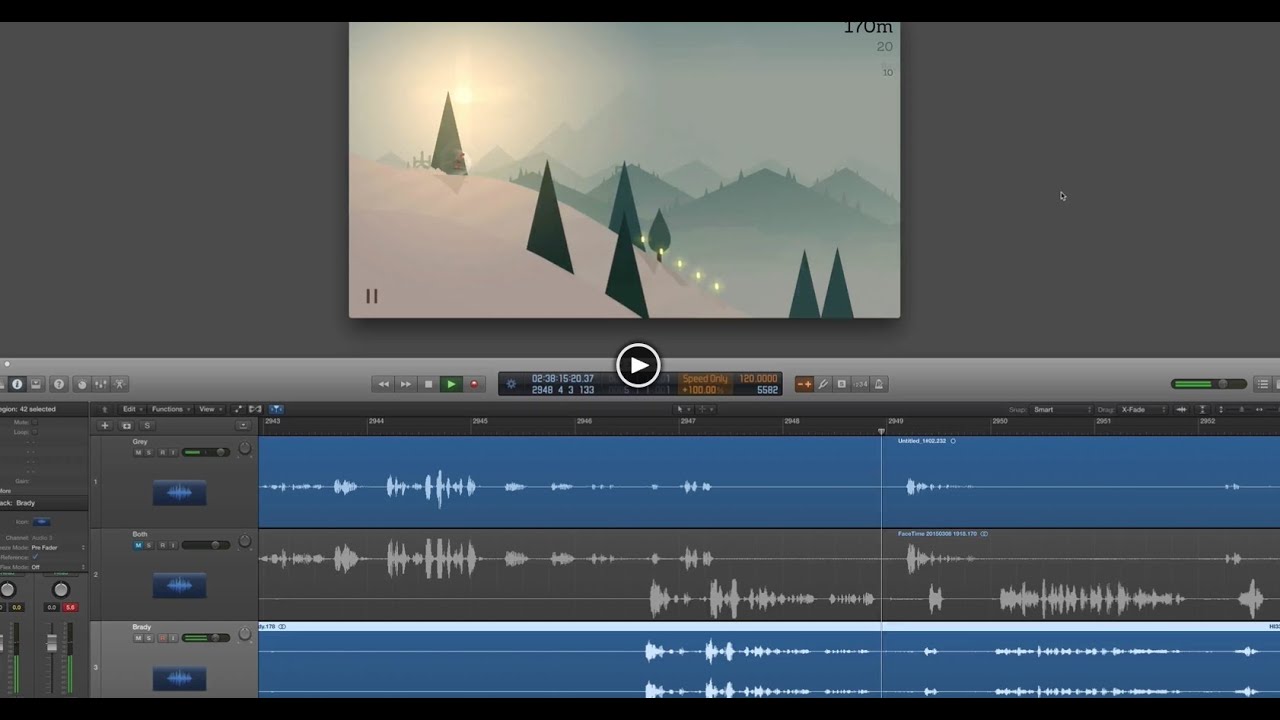Image resolution: width=1280 pixels, height=720 pixels.
Task: Open the Editors with the scissors icon
Action: click(120, 384)
